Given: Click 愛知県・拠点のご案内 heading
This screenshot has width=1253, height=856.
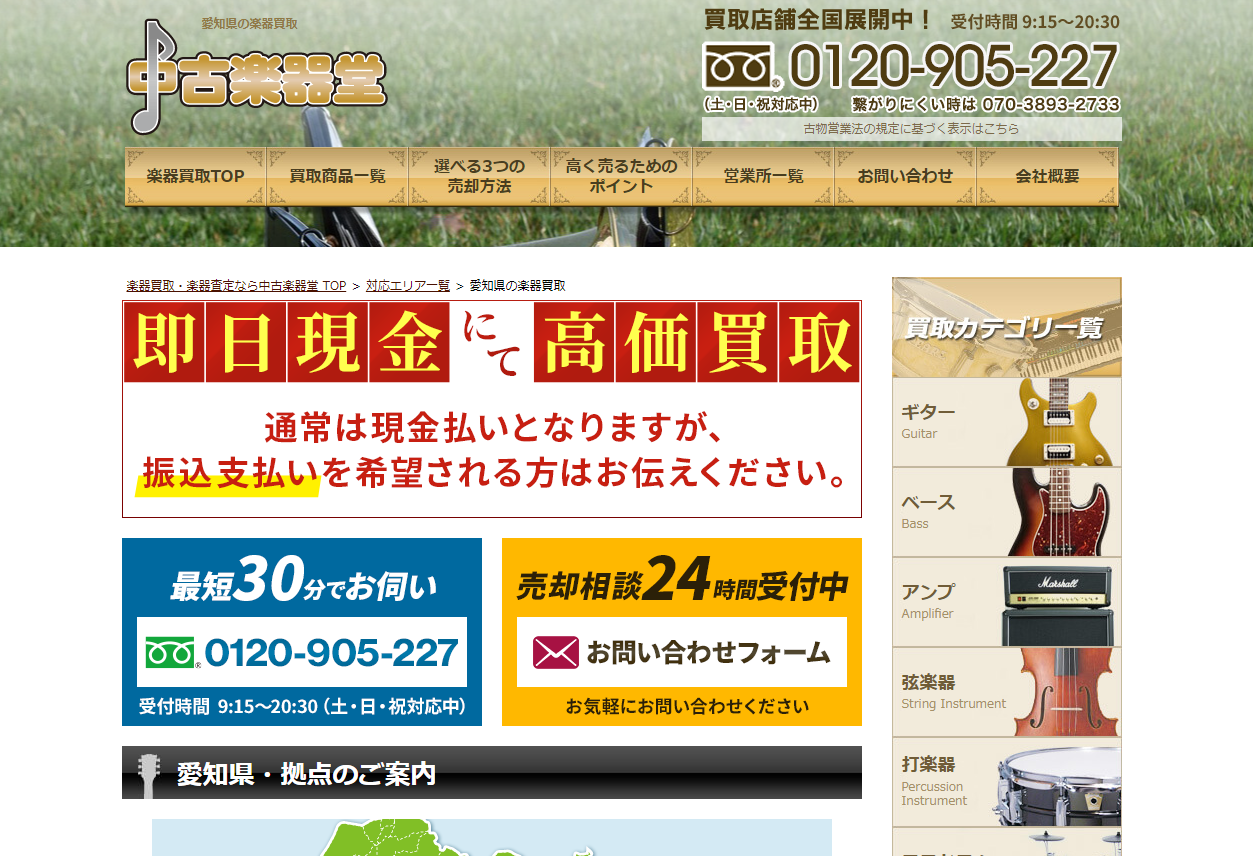Looking at the screenshot, I should tap(492, 773).
